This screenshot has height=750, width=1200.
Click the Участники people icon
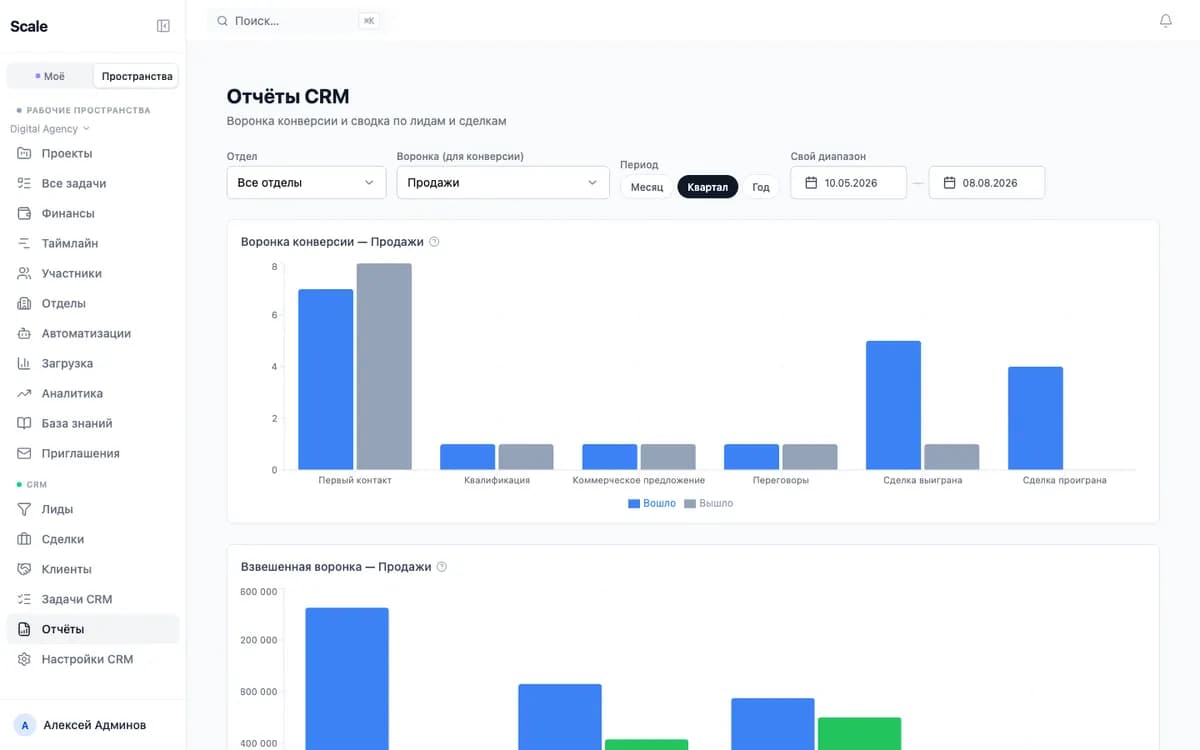pos(24,273)
